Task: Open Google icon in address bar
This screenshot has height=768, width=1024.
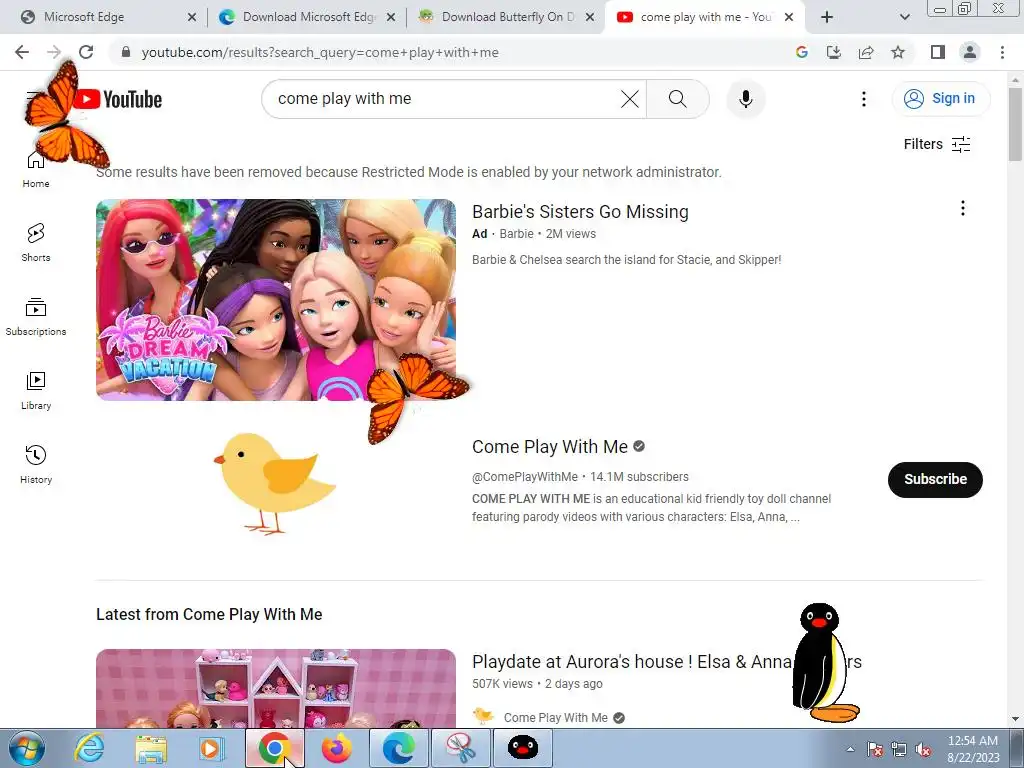Action: coord(802,52)
